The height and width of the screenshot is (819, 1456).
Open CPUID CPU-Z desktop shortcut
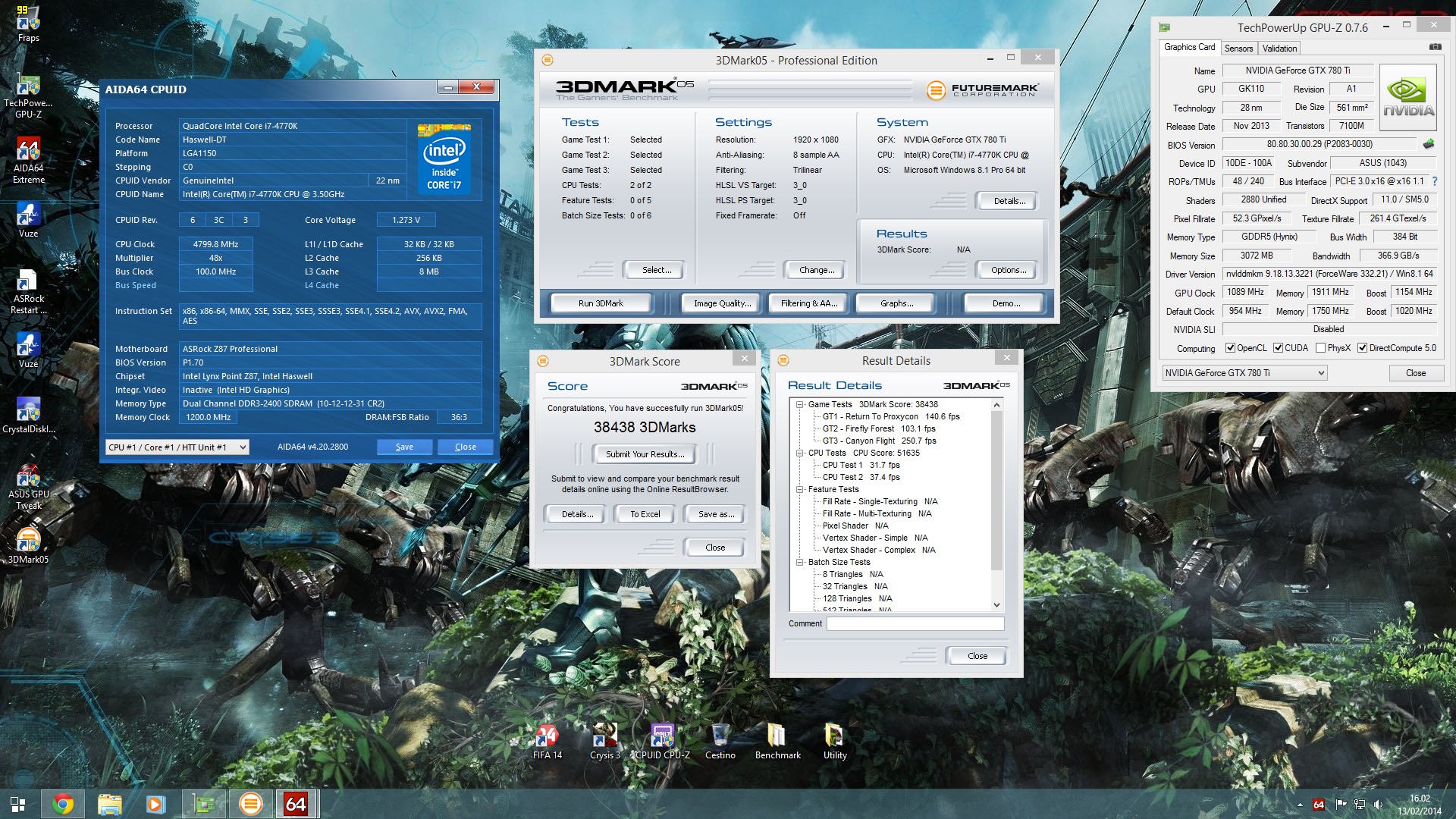[x=662, y=742]
